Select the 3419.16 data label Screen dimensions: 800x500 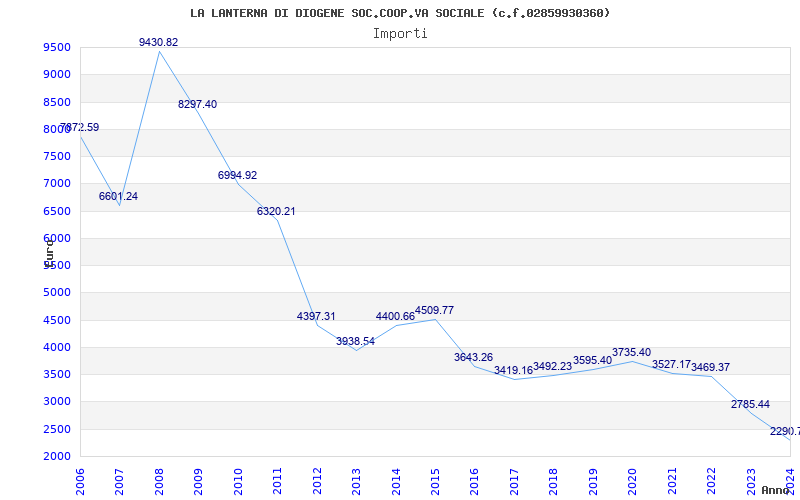click(x=513, y=370)
